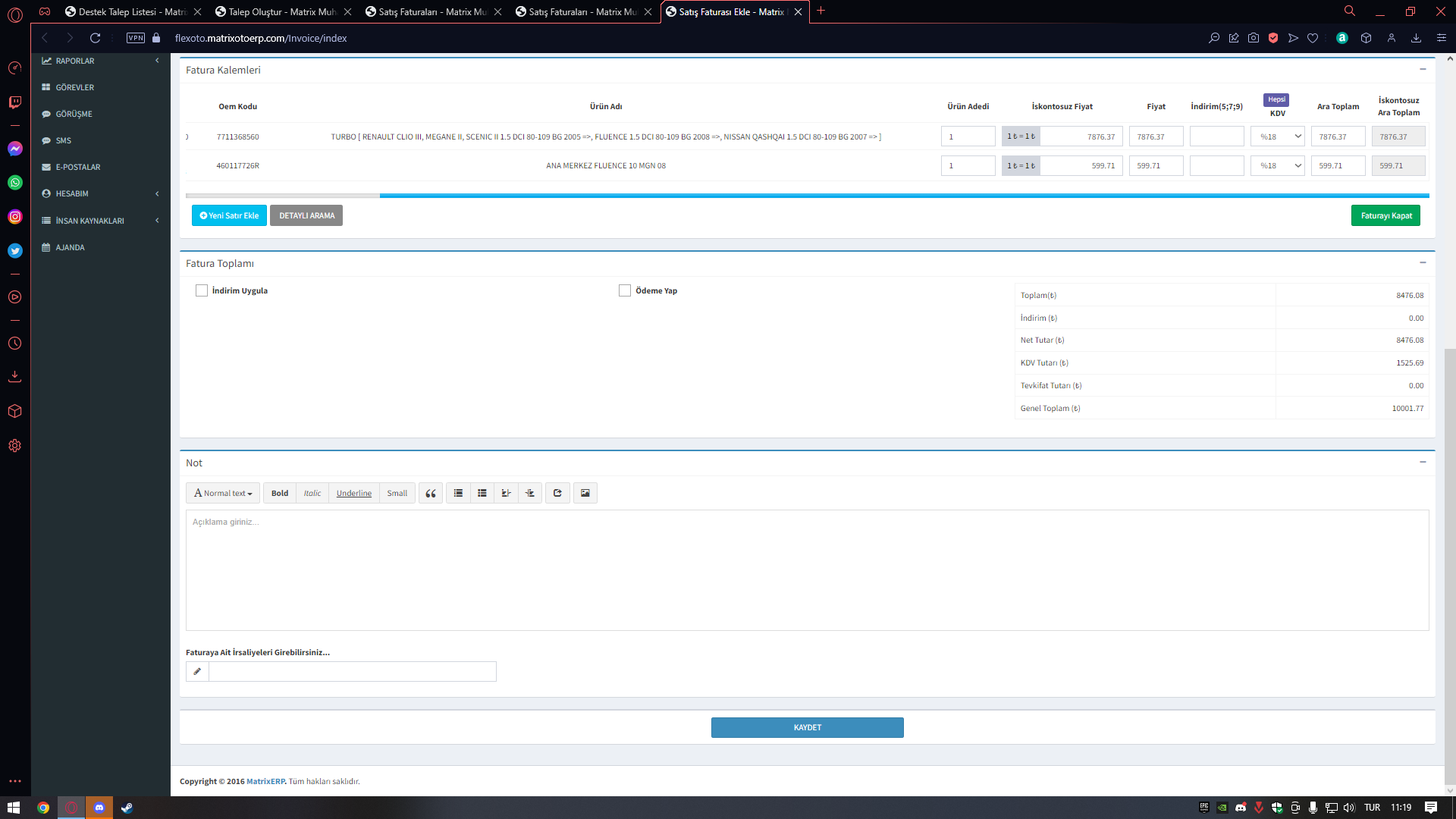Click the share/link icon in note toolbar
The width and height of the screenshot is (1456, 819).
pos(557,494)
